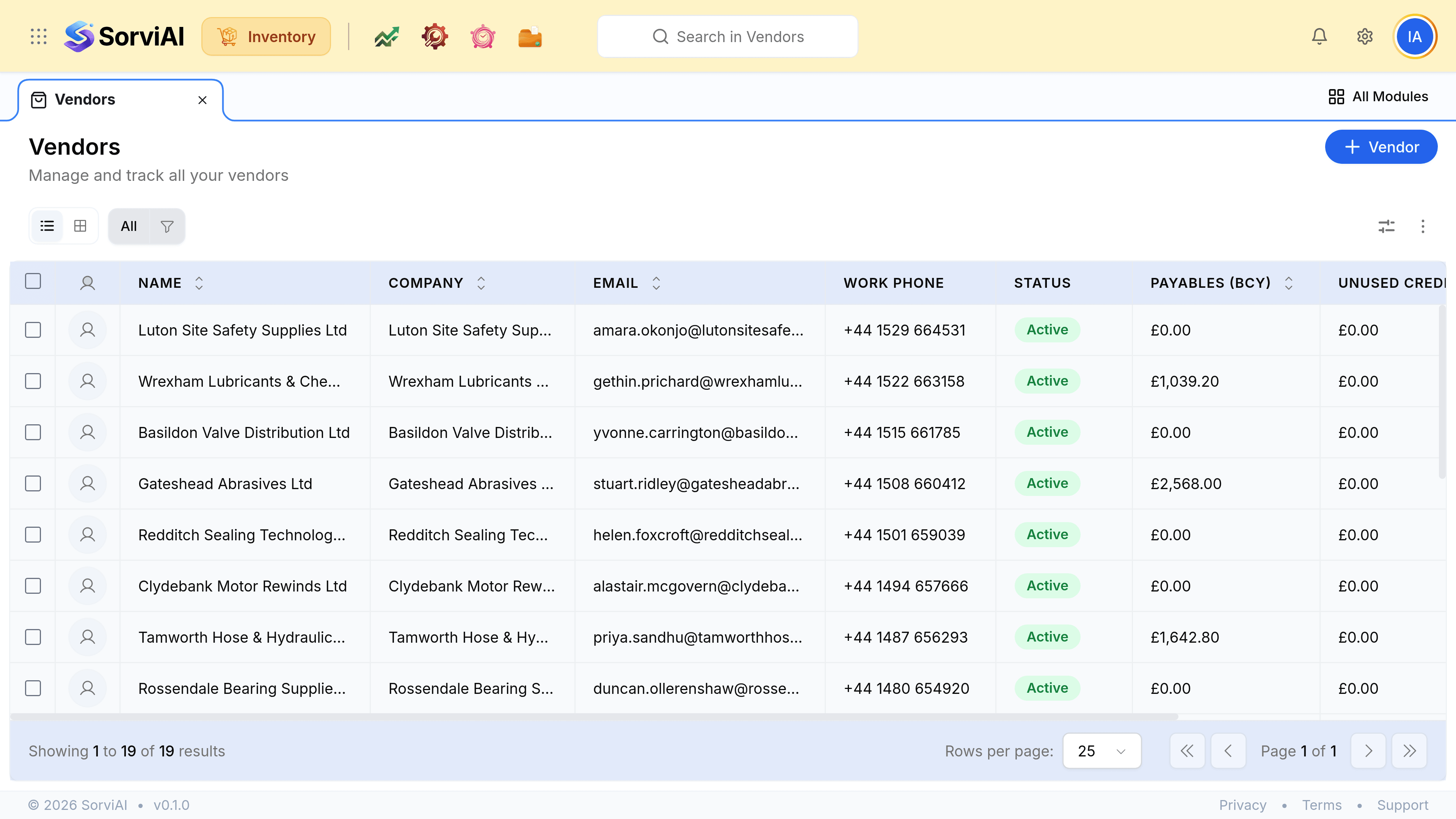
Task: Open the red gear service module icon
Action: point(435,37)
